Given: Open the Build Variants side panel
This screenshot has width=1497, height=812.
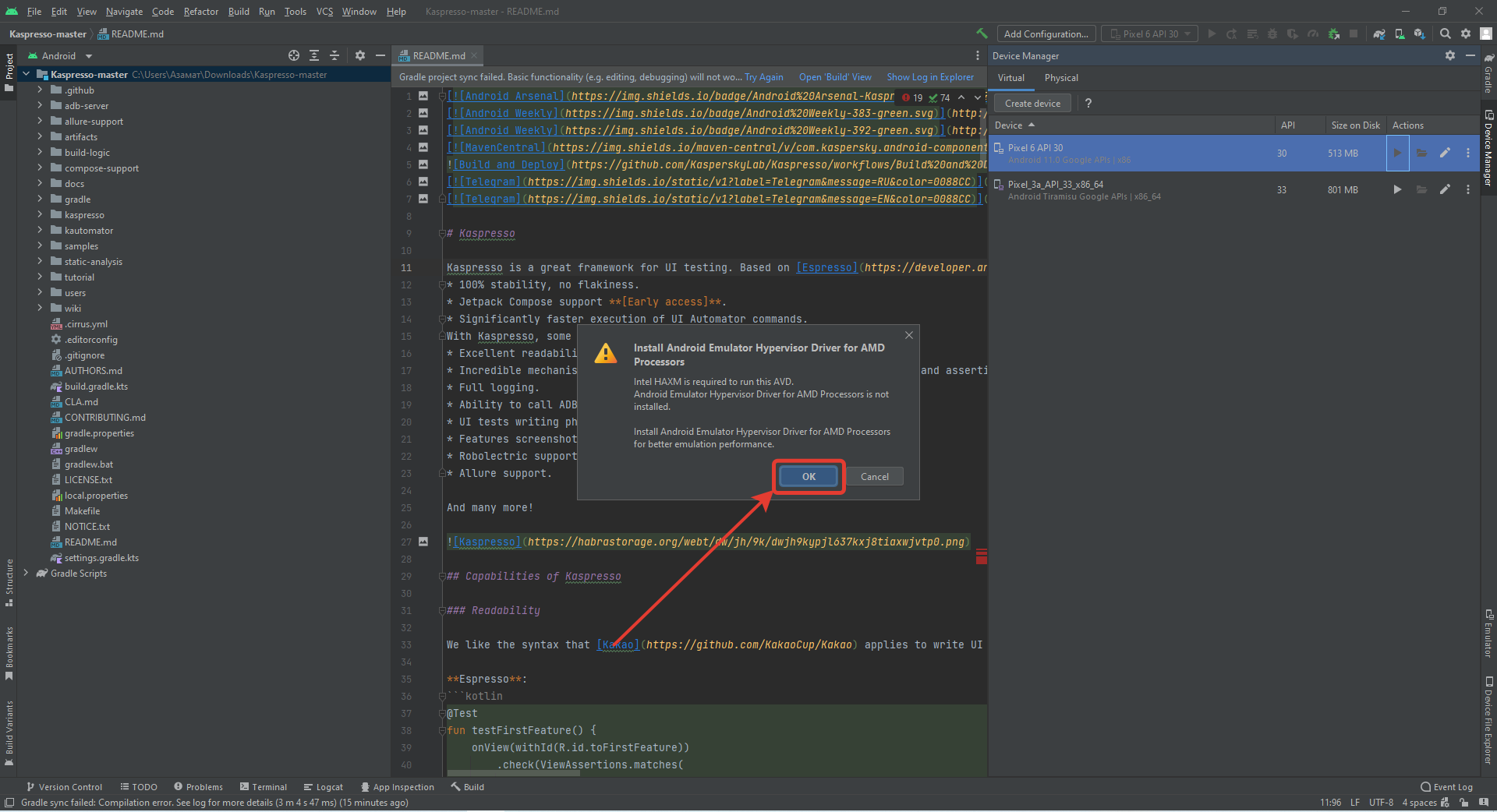Looking at the screenshot, I should 9,733.
